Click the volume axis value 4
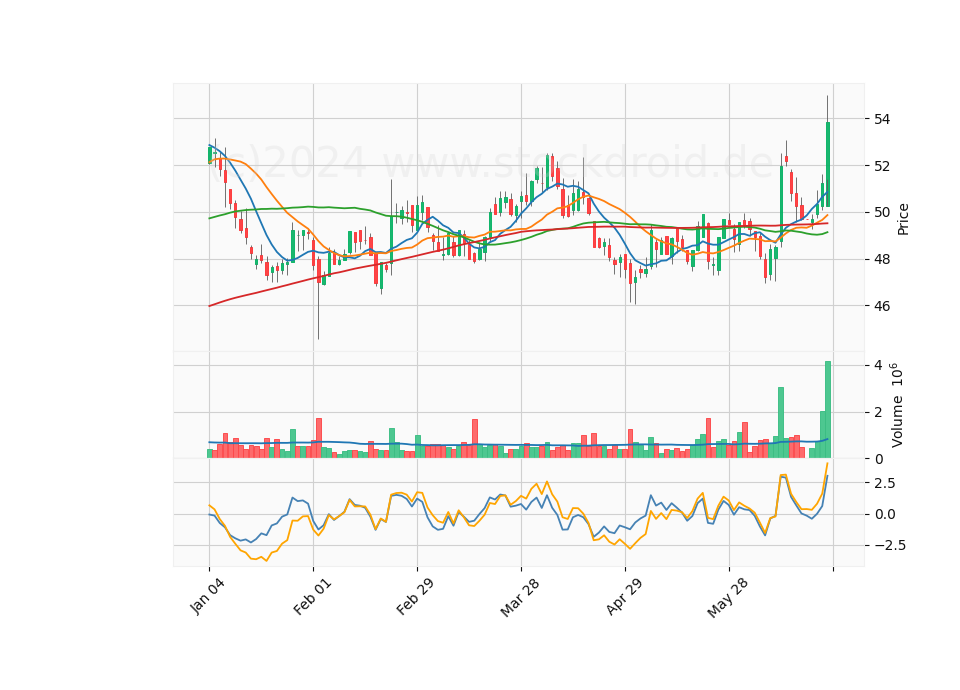The height and width of the screenshot is (690, 960). click(878, 366)
